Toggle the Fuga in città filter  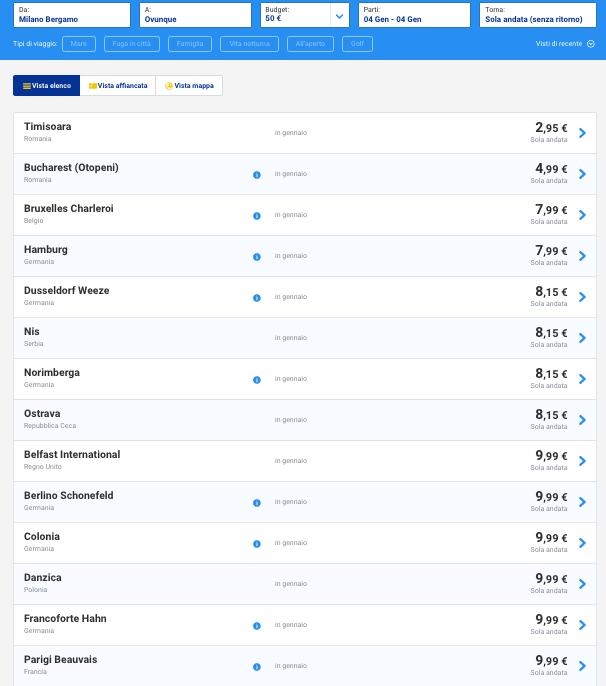coord(132,44)
